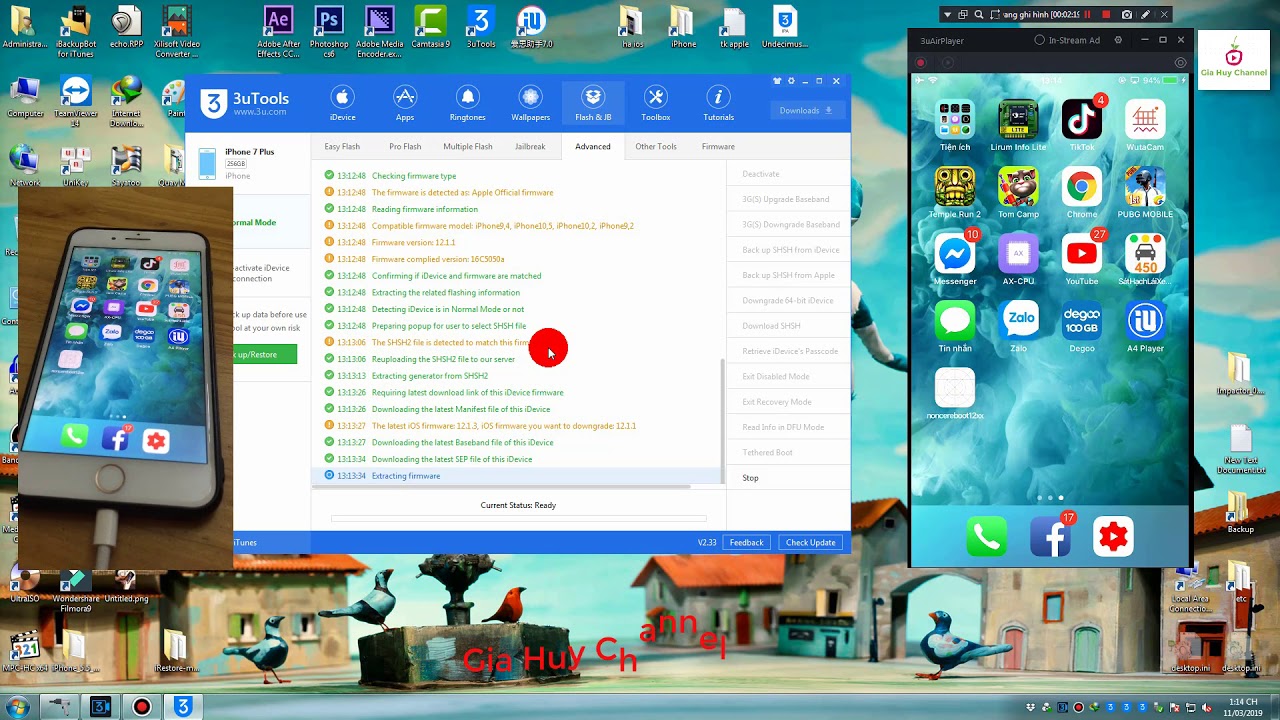This screenshot has width=1280, height=720.
Task: Open Windows Start menu
Action: (18, 707)
